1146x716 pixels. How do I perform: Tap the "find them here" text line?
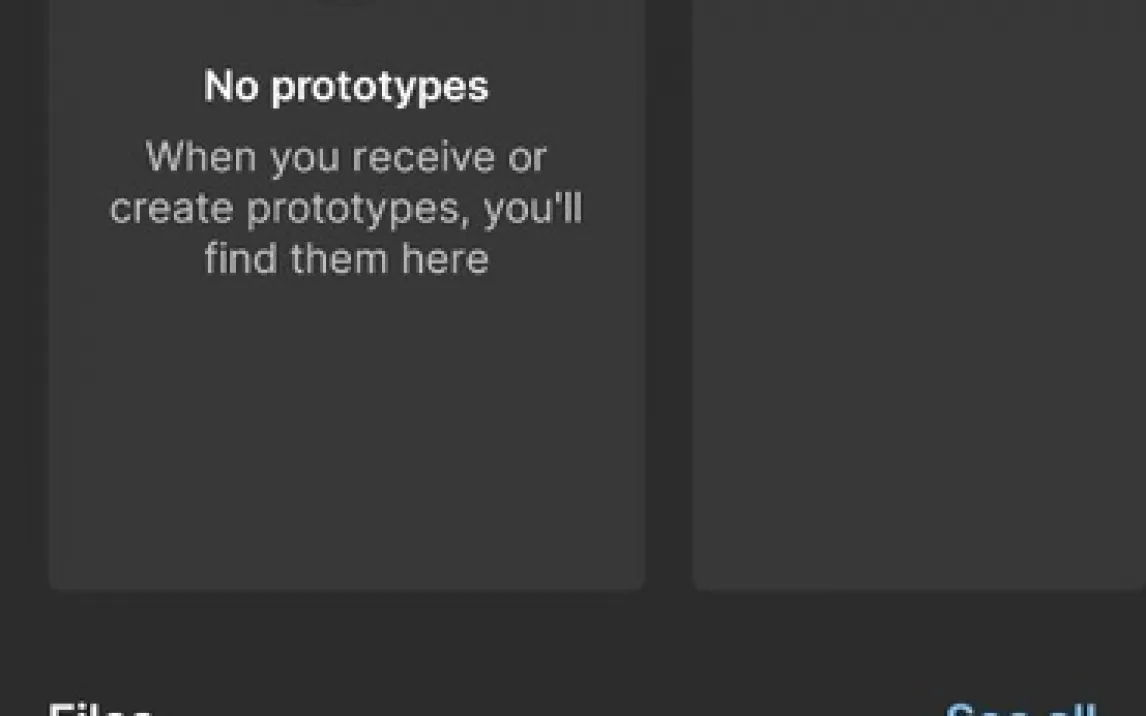coord(346,260)
